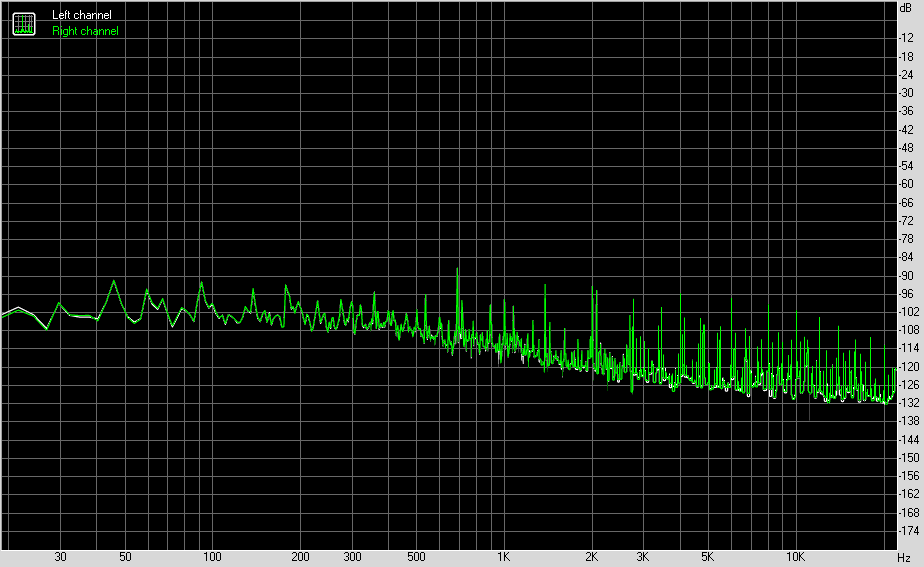Click the Hz axis unit label

[904, 558]
